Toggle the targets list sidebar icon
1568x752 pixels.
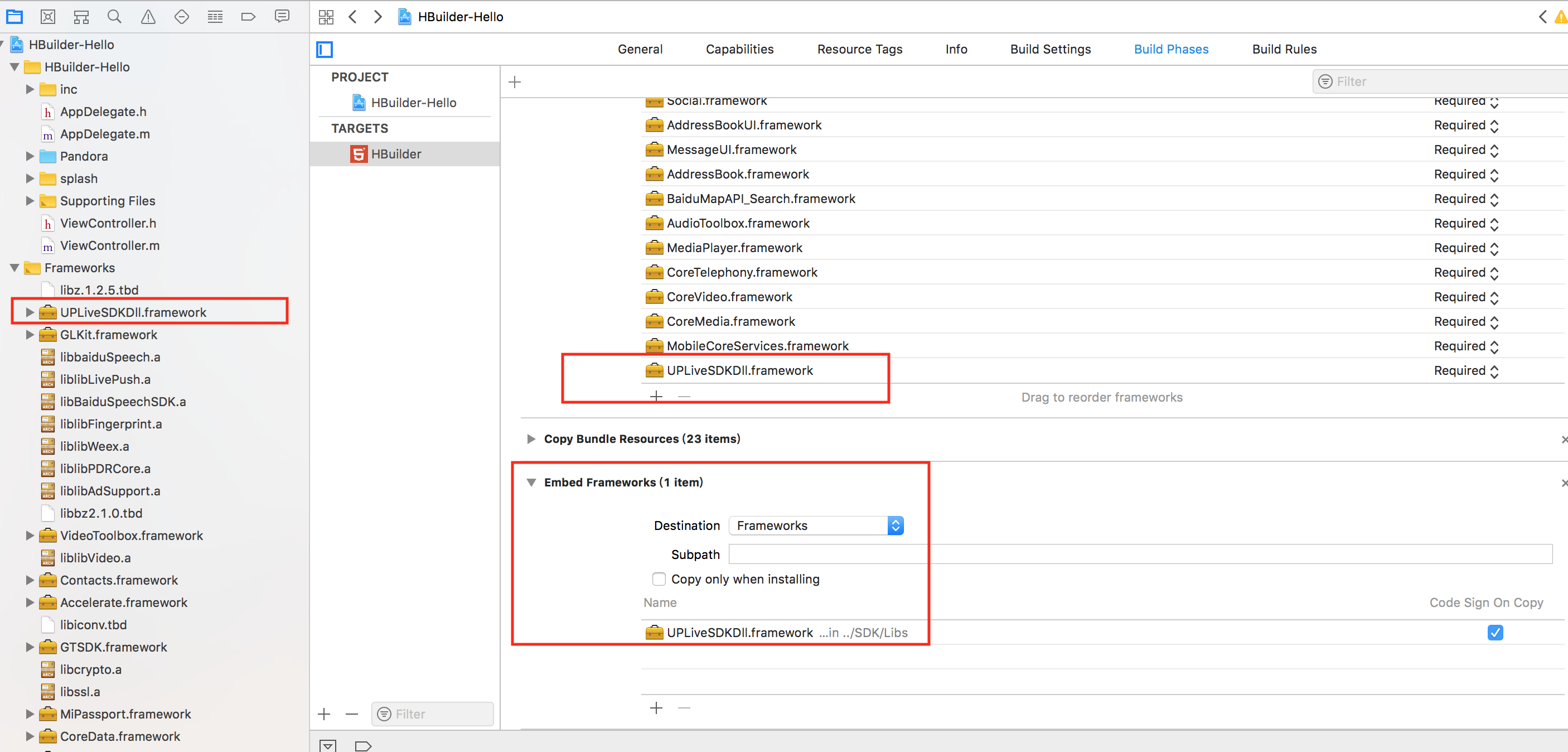pyautogui.click(x=325, y=49)
